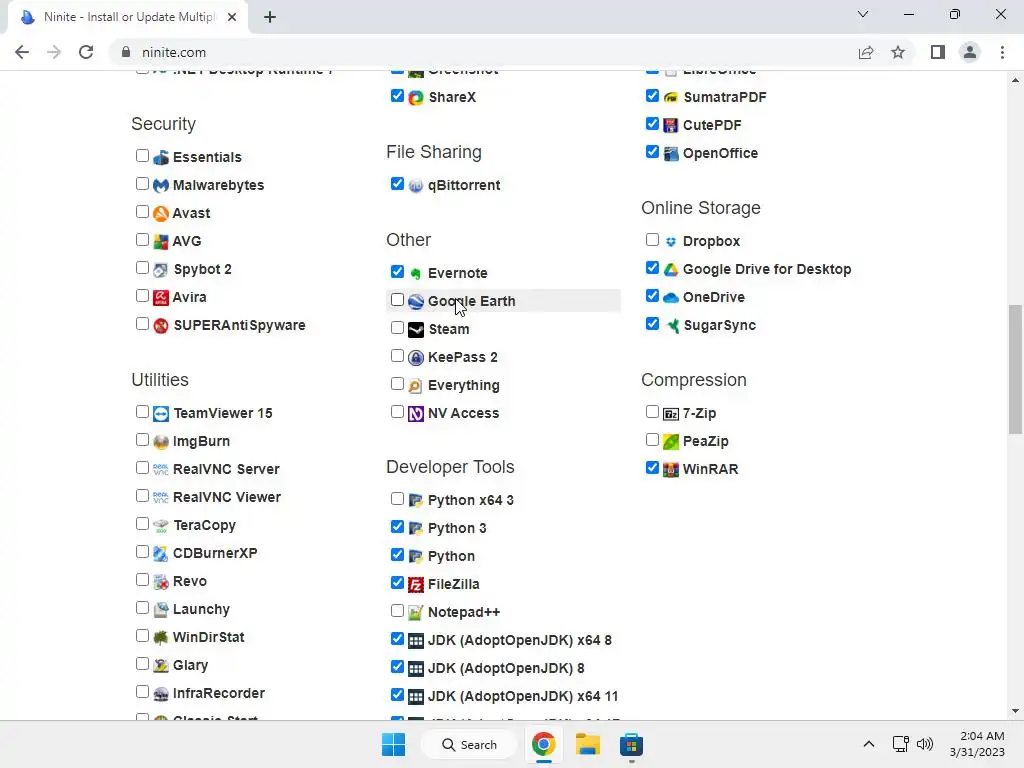This screenshot has height=768, width=1024.
Task: Open Microsoft Store from the taskbar
Action: point(632,744)
